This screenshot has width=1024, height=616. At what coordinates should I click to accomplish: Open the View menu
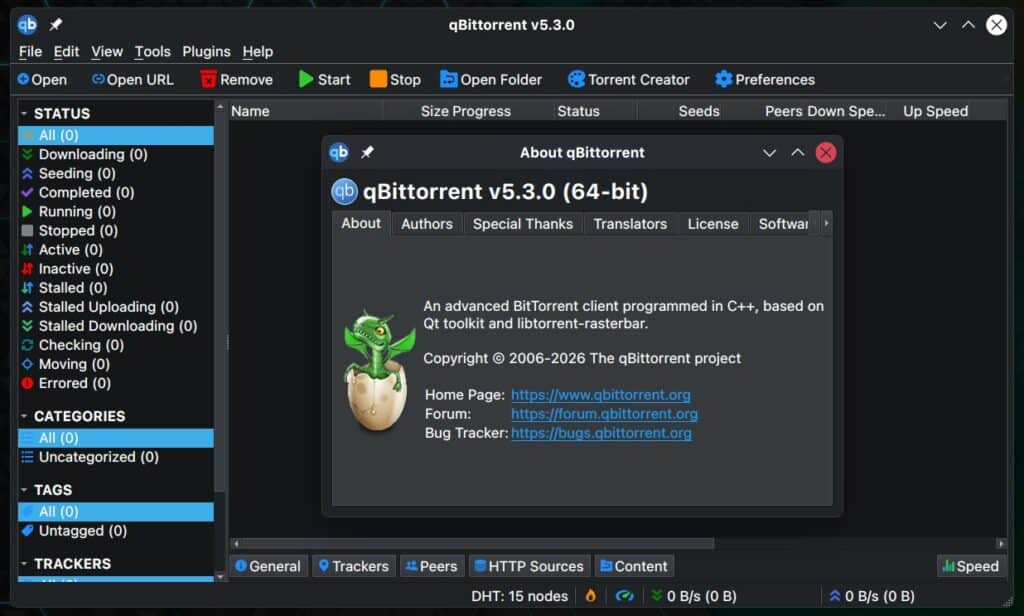coord(106,52)
